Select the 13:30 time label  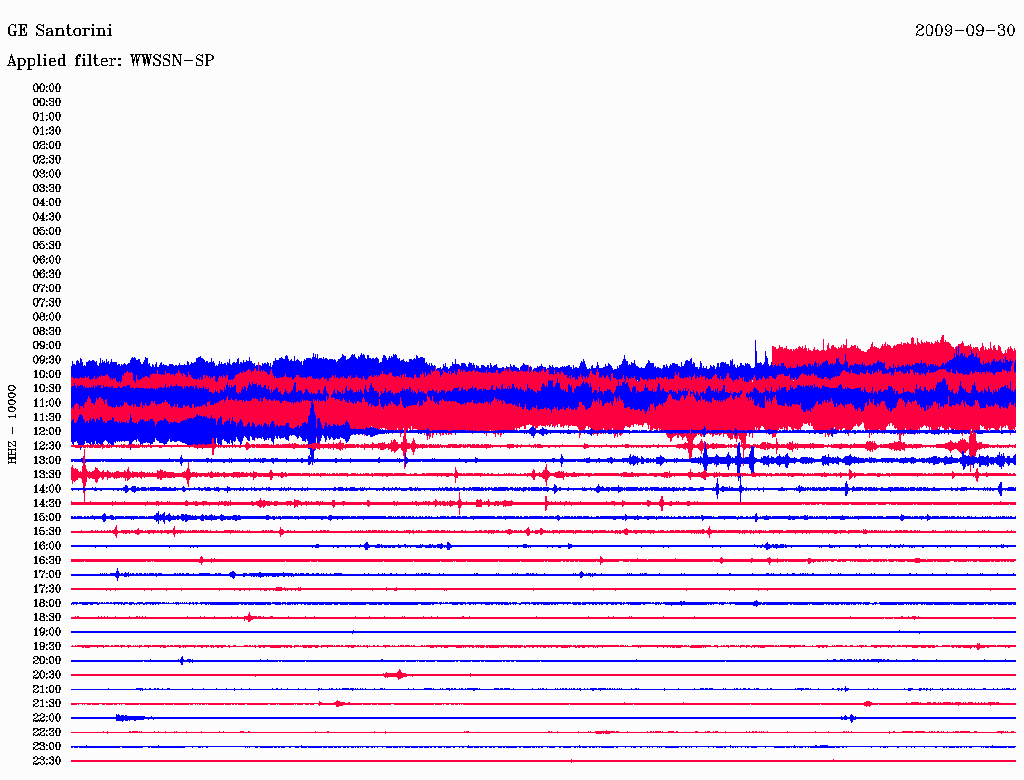47,475
